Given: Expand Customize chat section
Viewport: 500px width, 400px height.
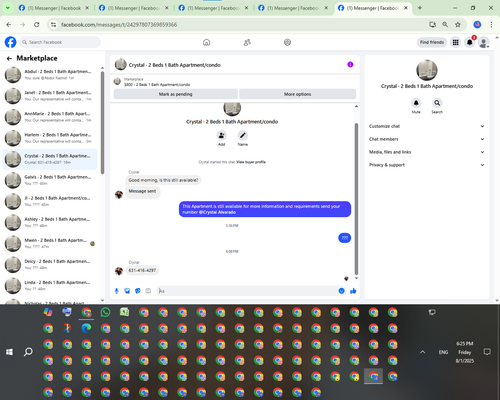Looking at the screenshot, I should (426, 126).
